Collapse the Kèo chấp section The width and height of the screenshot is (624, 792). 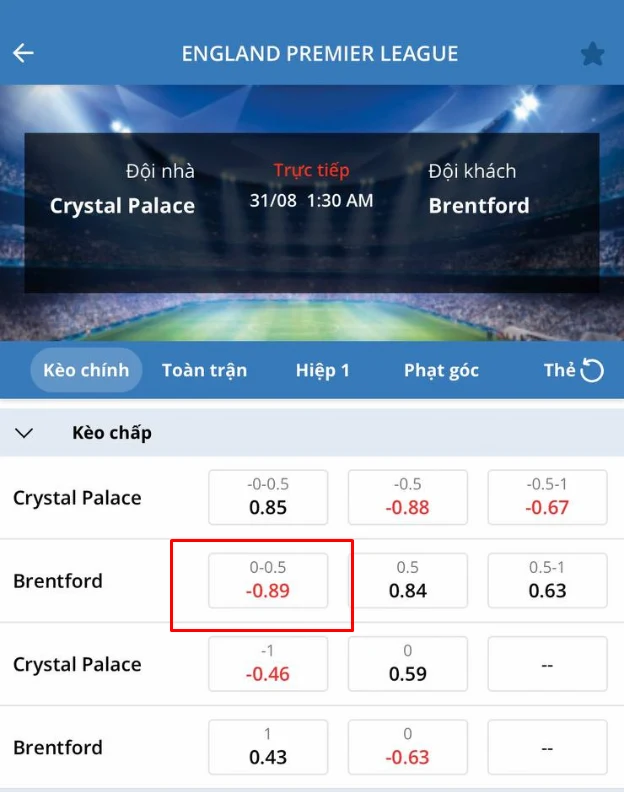click(x=25, y=433)
